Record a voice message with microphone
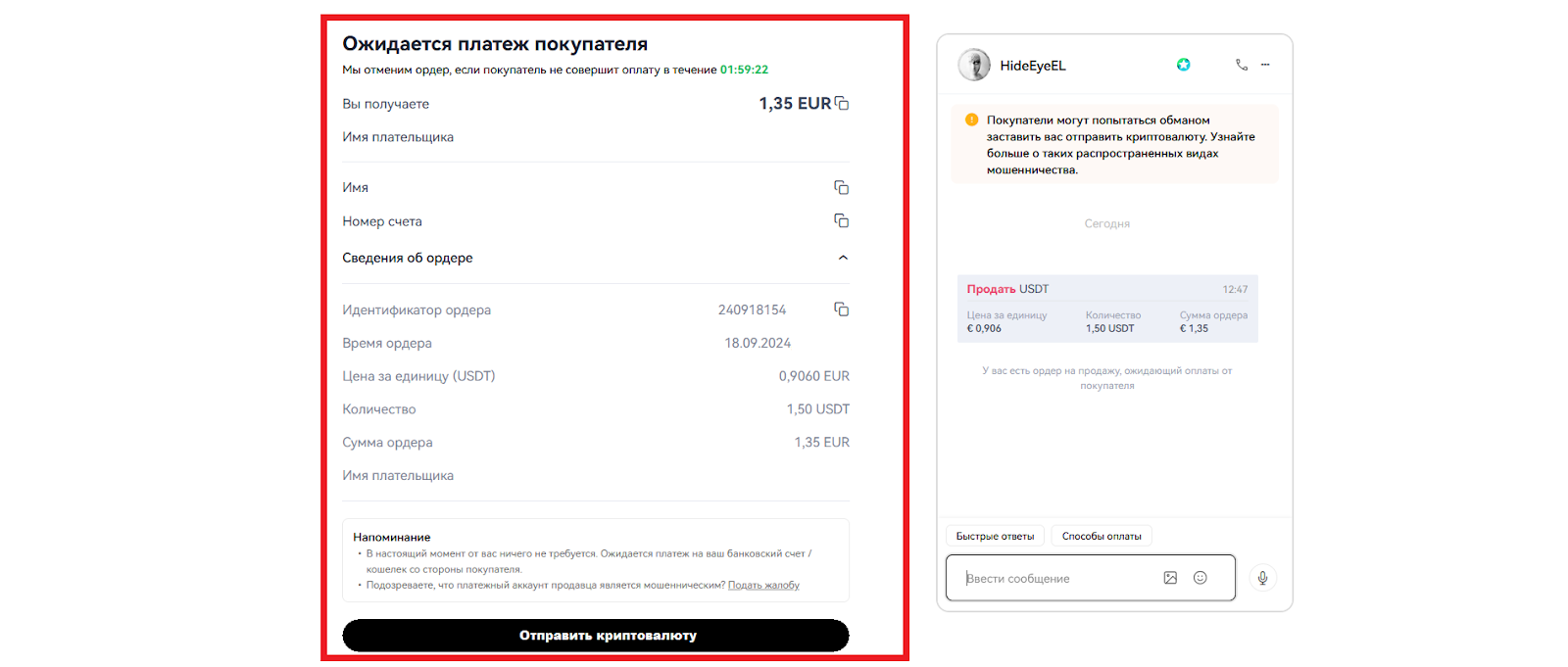Viewport: 1568px width, 667px height. pos(1262,578)
